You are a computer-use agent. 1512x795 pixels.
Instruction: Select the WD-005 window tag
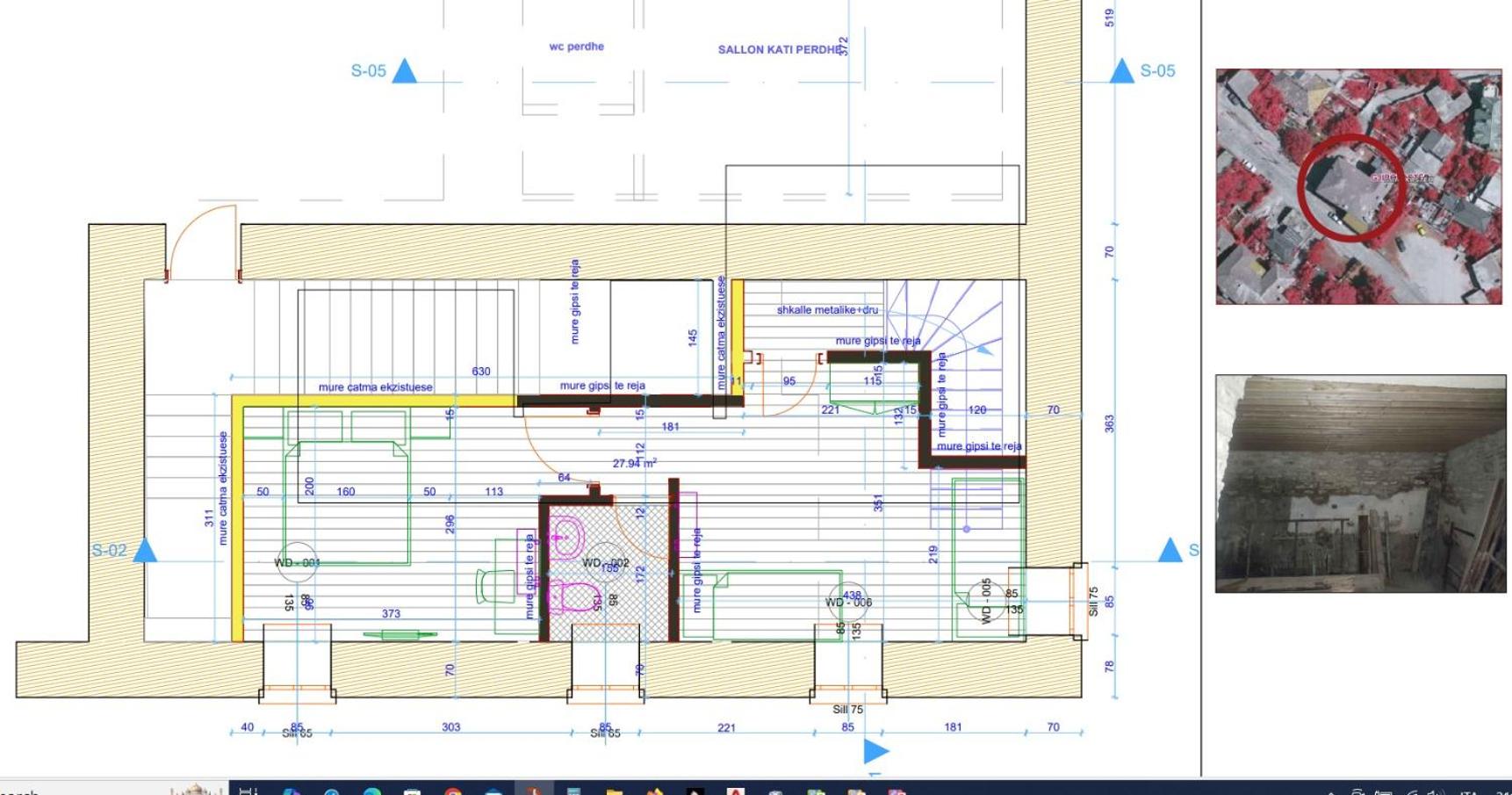click(x=986, y=601)
